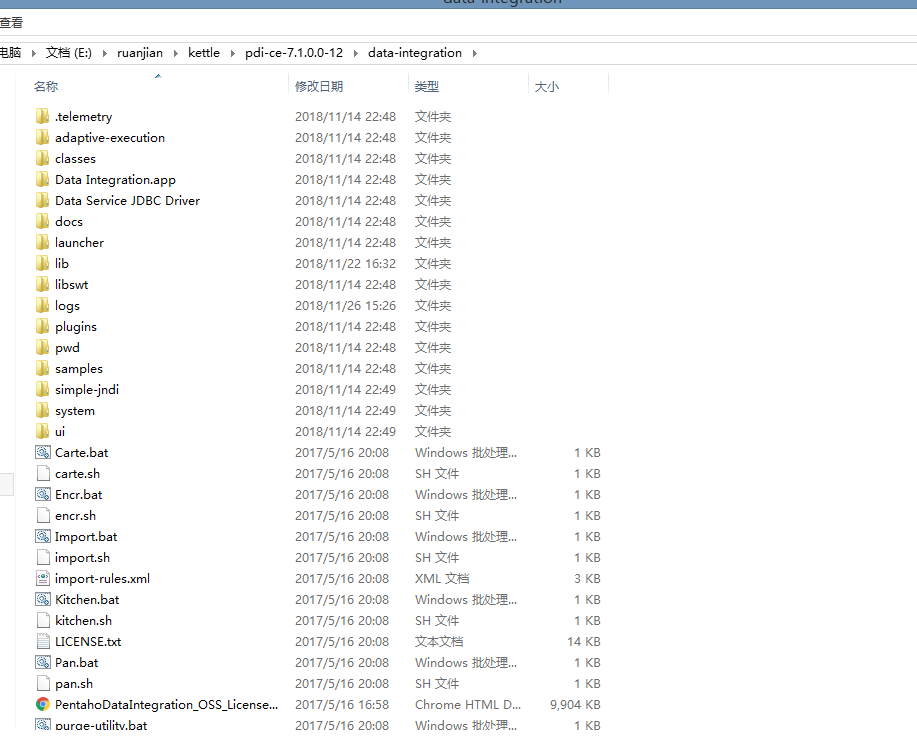Open the logs folder
The height and width of the screenshot is (739, 917).
[x=66, y=305]
